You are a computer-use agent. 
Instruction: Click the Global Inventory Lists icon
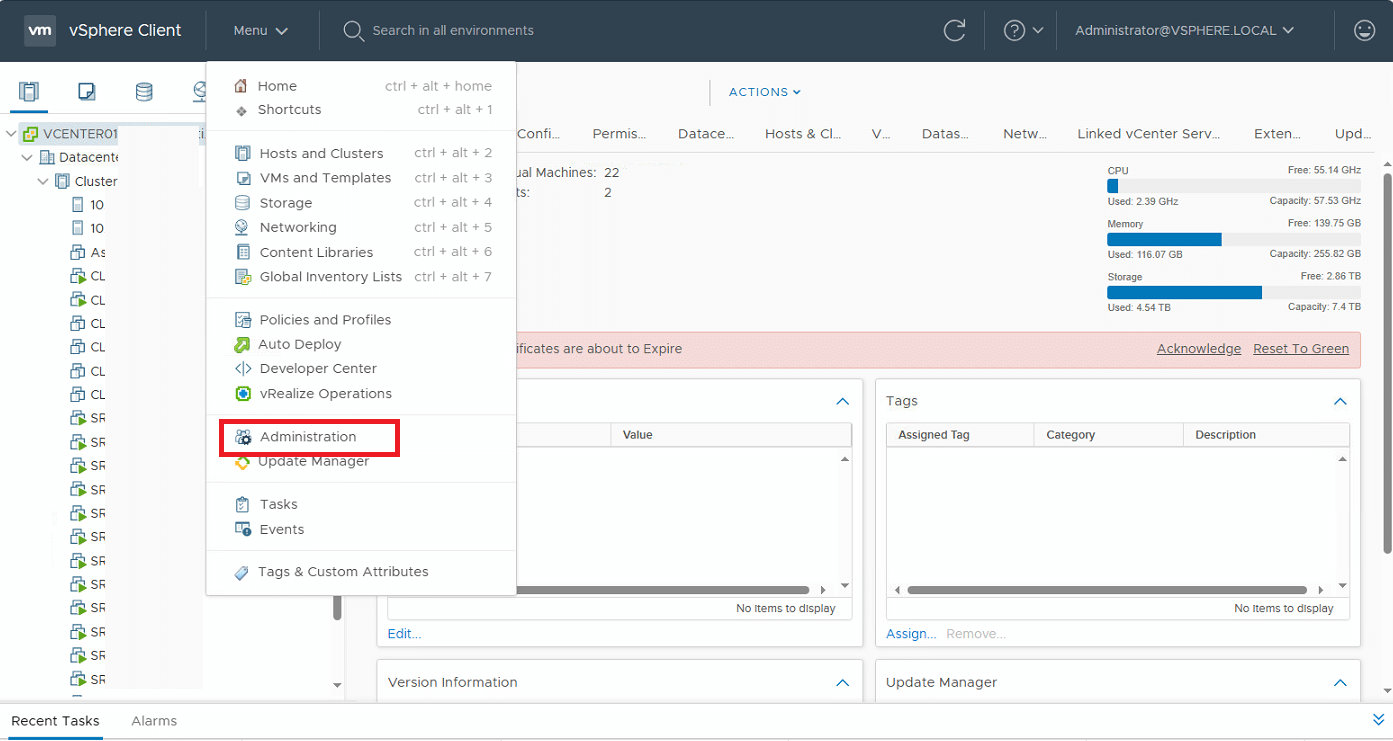[x=242, y=277]
